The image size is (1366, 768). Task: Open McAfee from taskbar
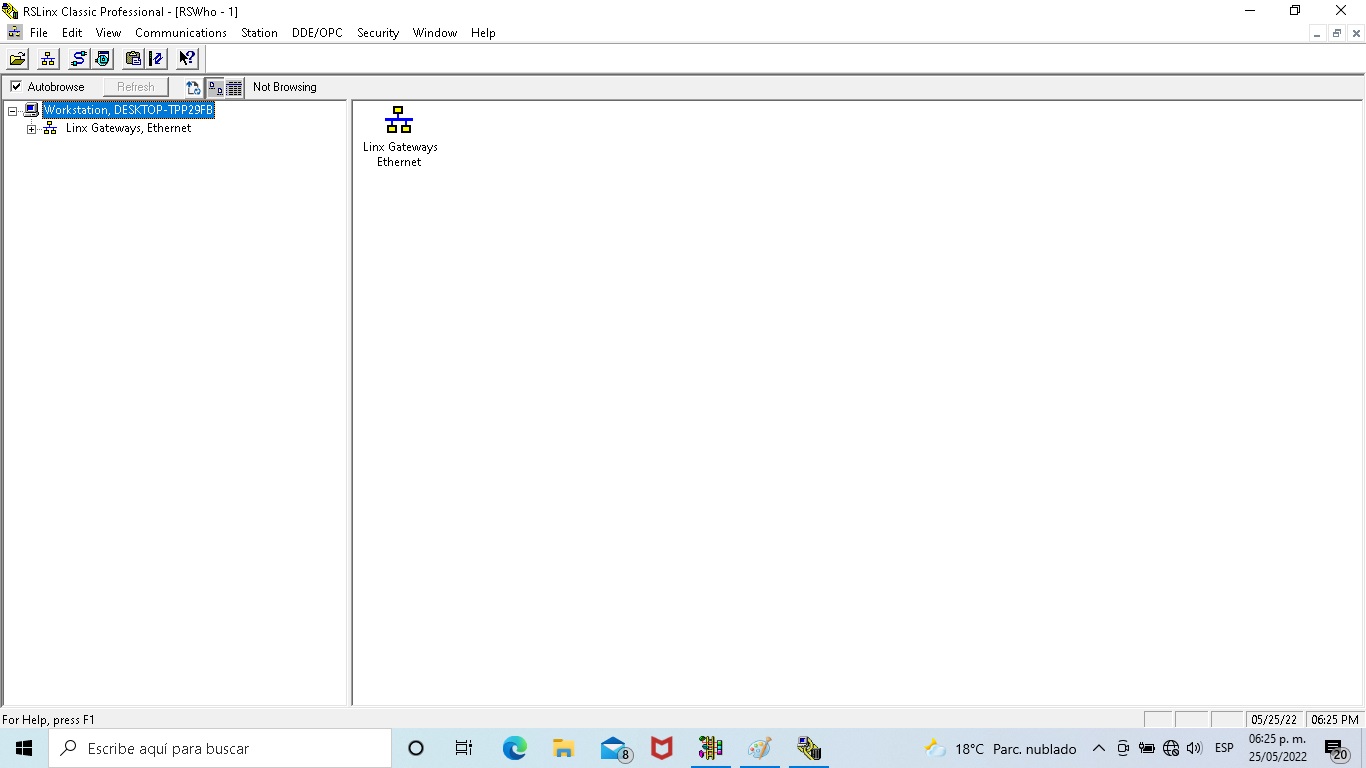661,748
